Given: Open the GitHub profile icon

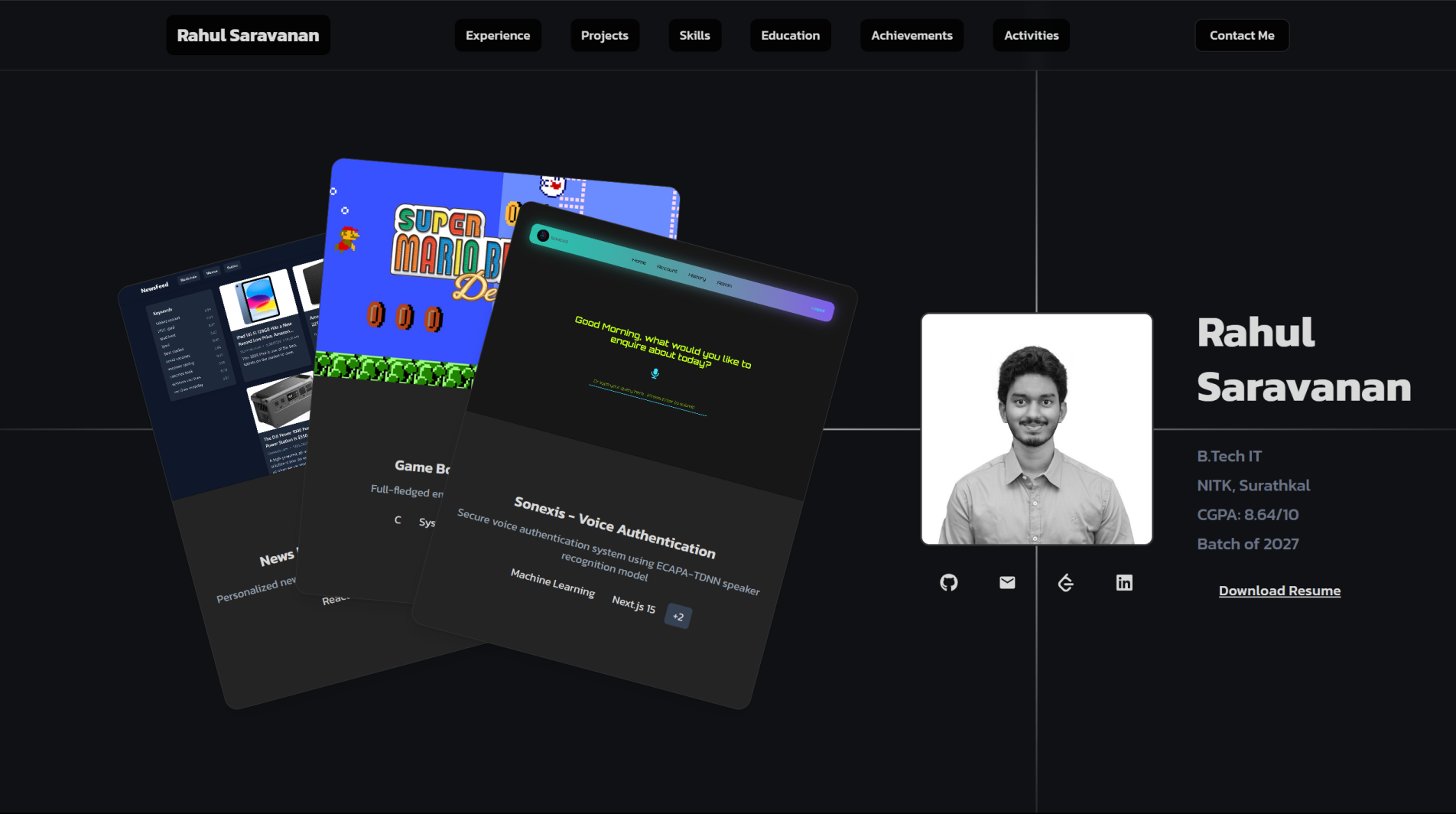Looking at the screenshot, I should pyautogui.click(x=948, y=583).
